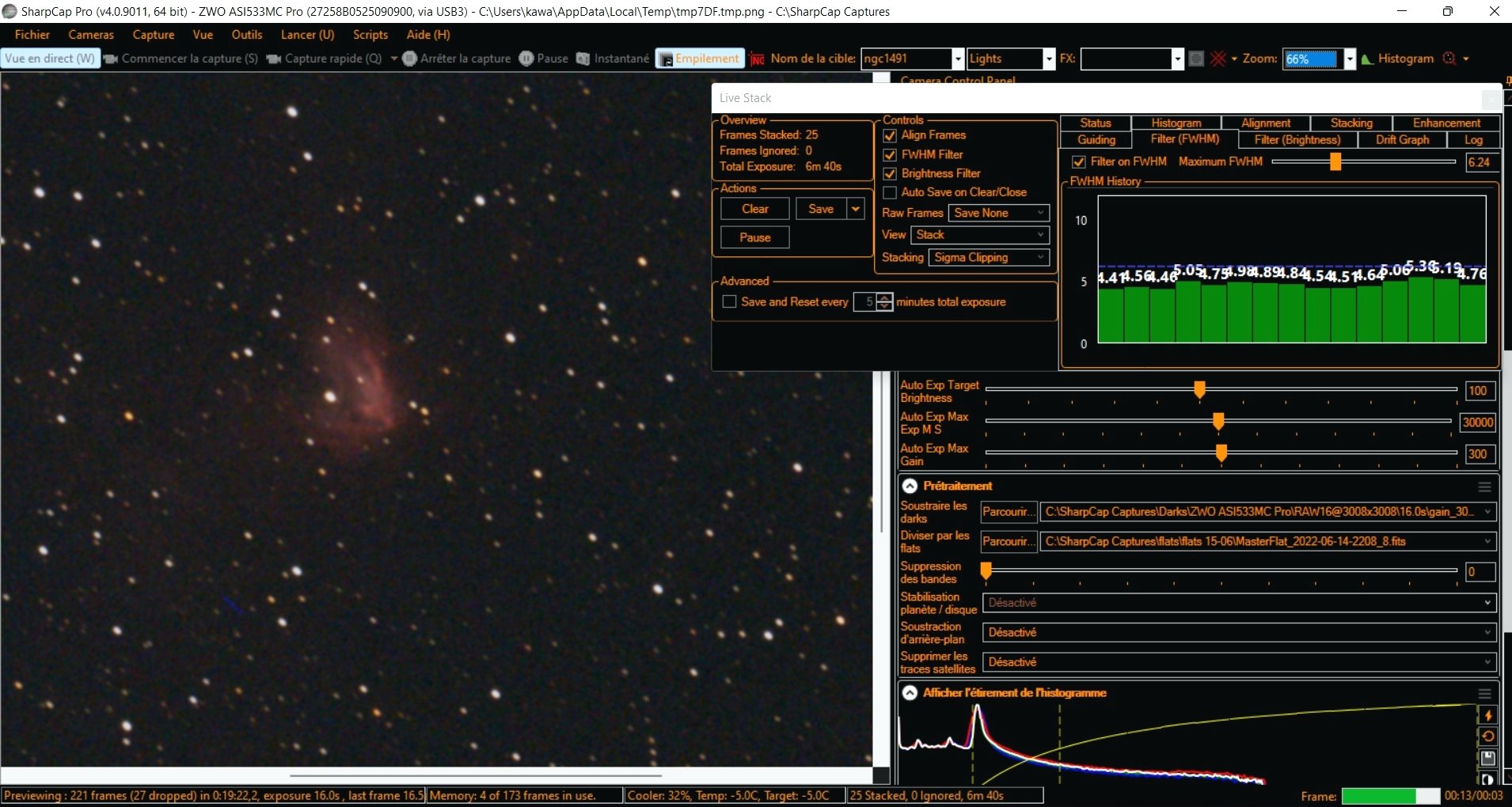The height and width of the screenshot is (807, 1512).
Task: Click the Maximum FWHM slider handle
Action: pos(1335,162)
